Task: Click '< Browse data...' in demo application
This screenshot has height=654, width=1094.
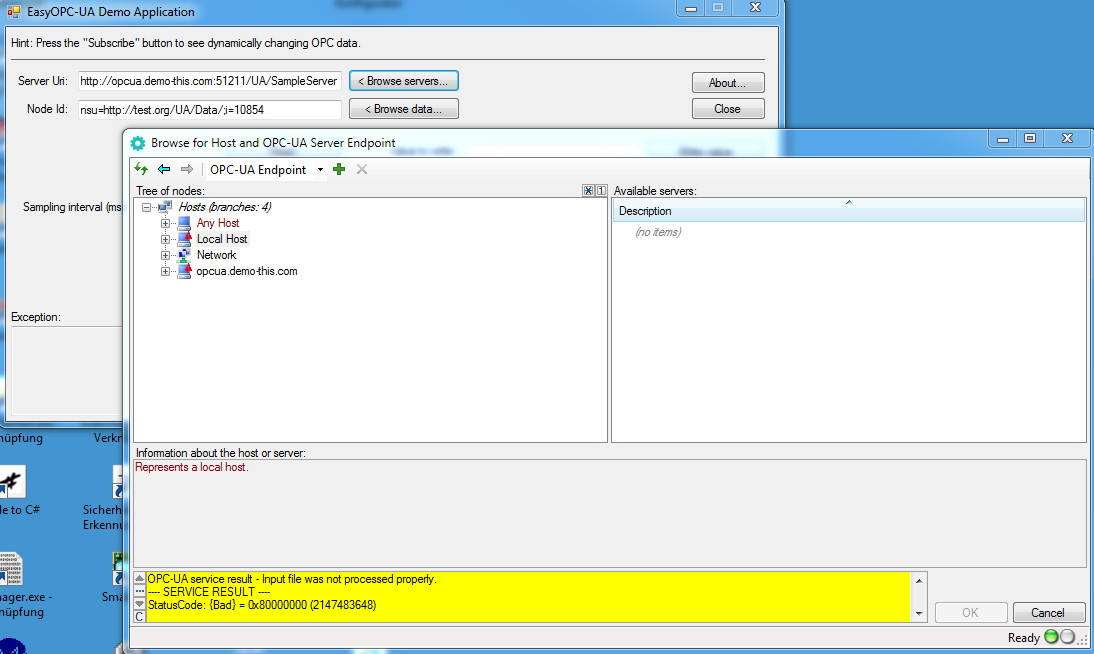Action: click(403, 109)
